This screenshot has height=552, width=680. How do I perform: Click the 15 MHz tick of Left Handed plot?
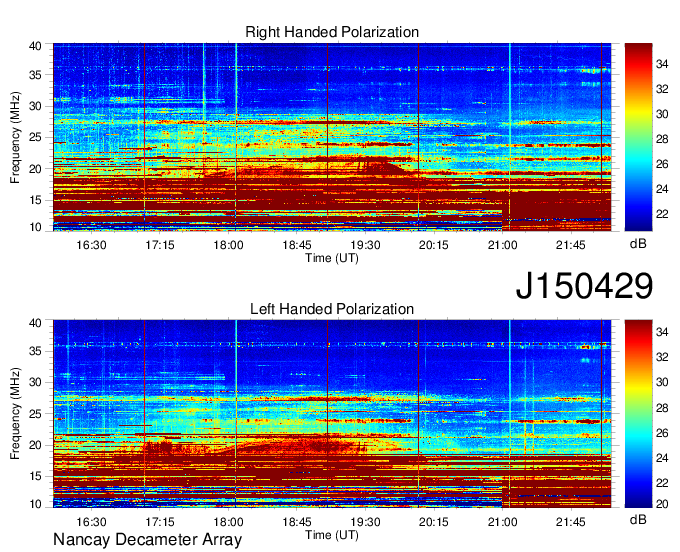pos(35,476)
